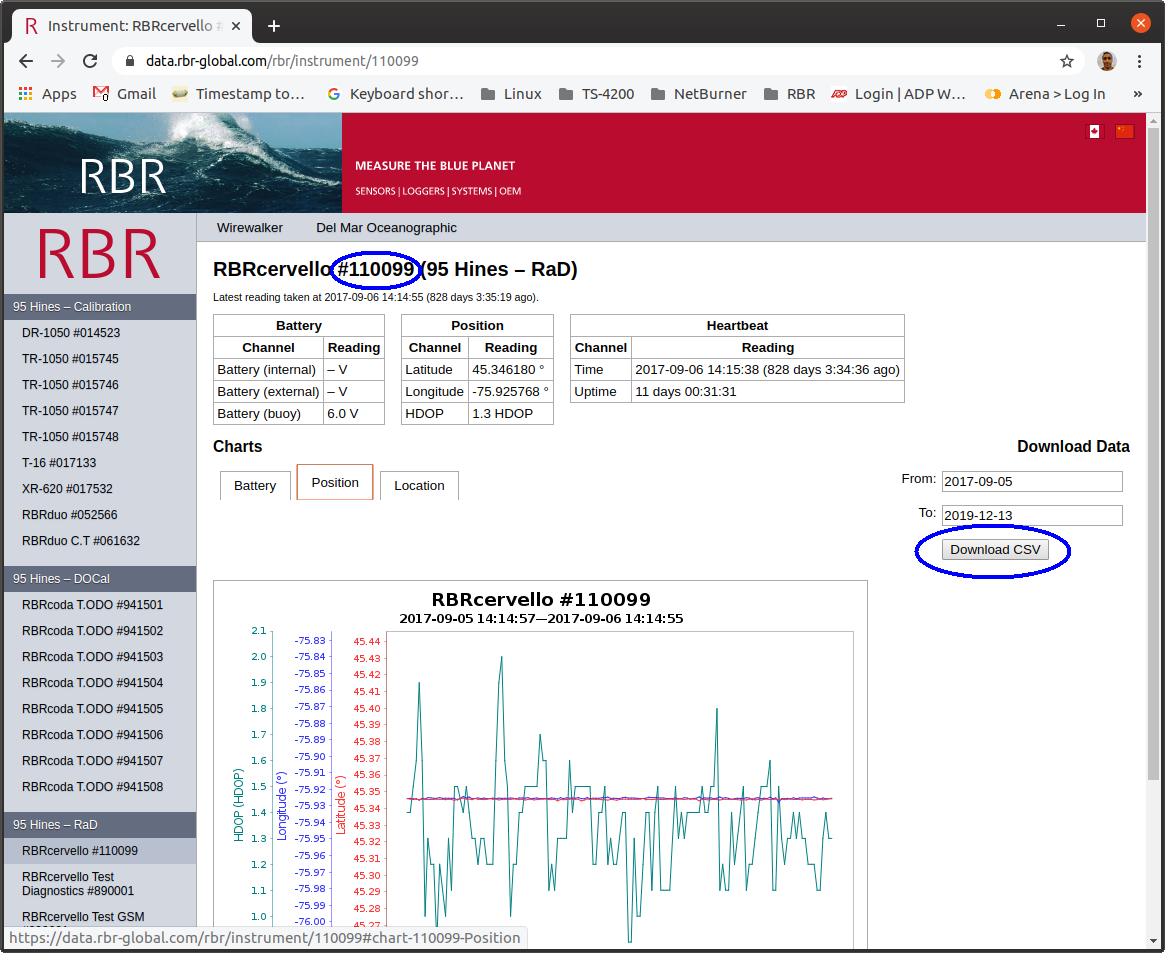Viewport: 1165px width, 953px height.
Task: Open the NetBurner bookmarks folder
Action: (x=698, y=94)
